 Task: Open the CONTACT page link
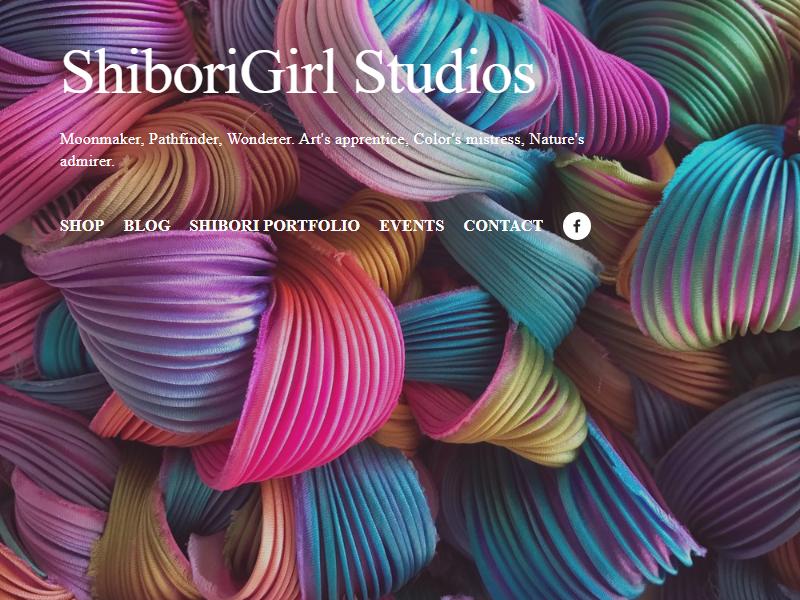pyautogui.click(x=503, y=226)
